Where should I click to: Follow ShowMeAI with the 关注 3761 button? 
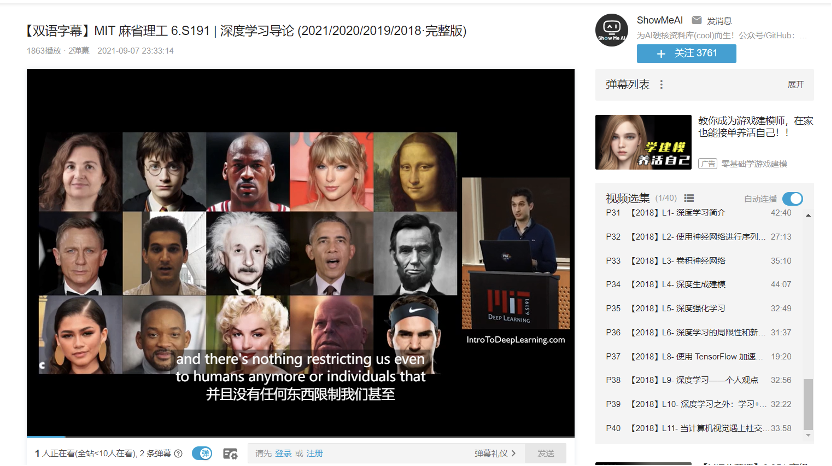pos(686,53)
